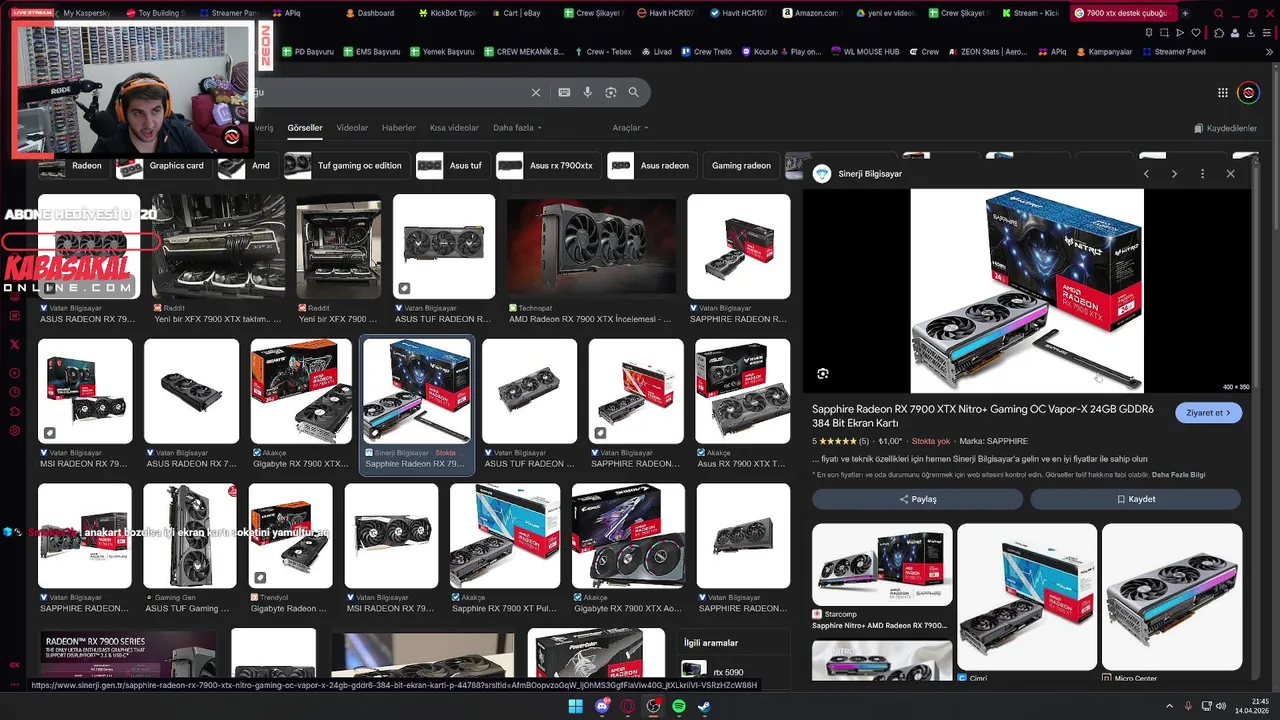Open the Google account avatar menu
This screenshot has height=720, width=1280.
pos(1248,93)
